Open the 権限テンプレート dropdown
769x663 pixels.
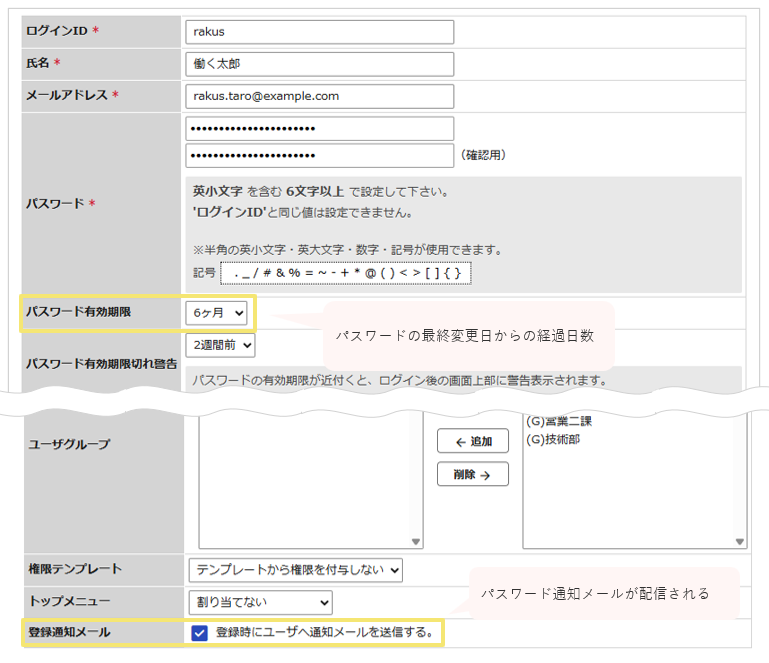(295, 570)
